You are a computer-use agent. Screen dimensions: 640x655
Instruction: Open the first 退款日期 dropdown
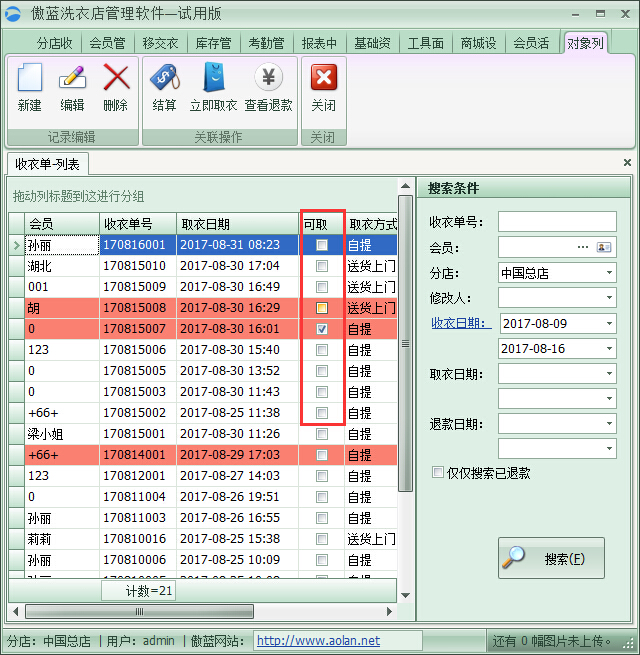[609, 424]
